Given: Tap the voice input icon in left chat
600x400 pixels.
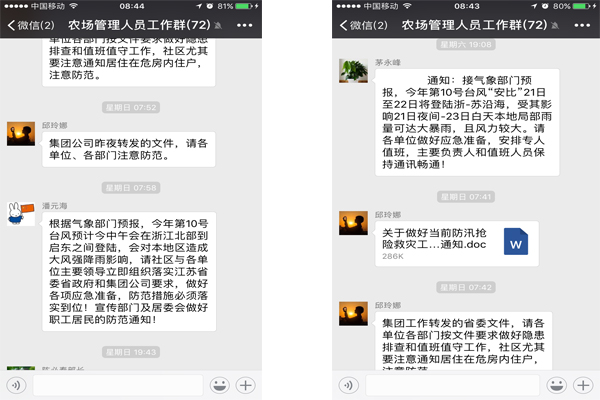Looking at the screenshot, I should click(x=16, y=385).
